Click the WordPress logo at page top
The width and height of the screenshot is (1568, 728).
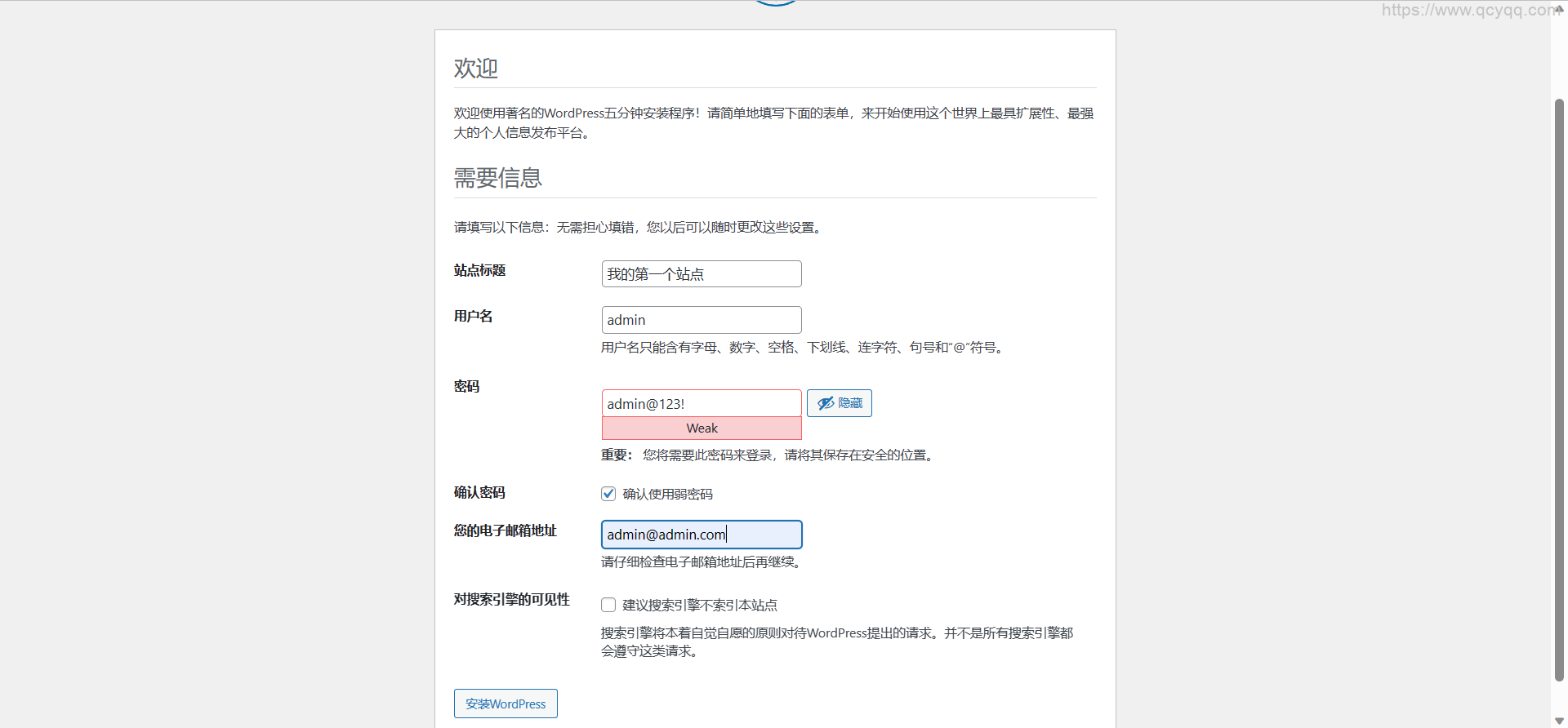(x=775, y=2)
